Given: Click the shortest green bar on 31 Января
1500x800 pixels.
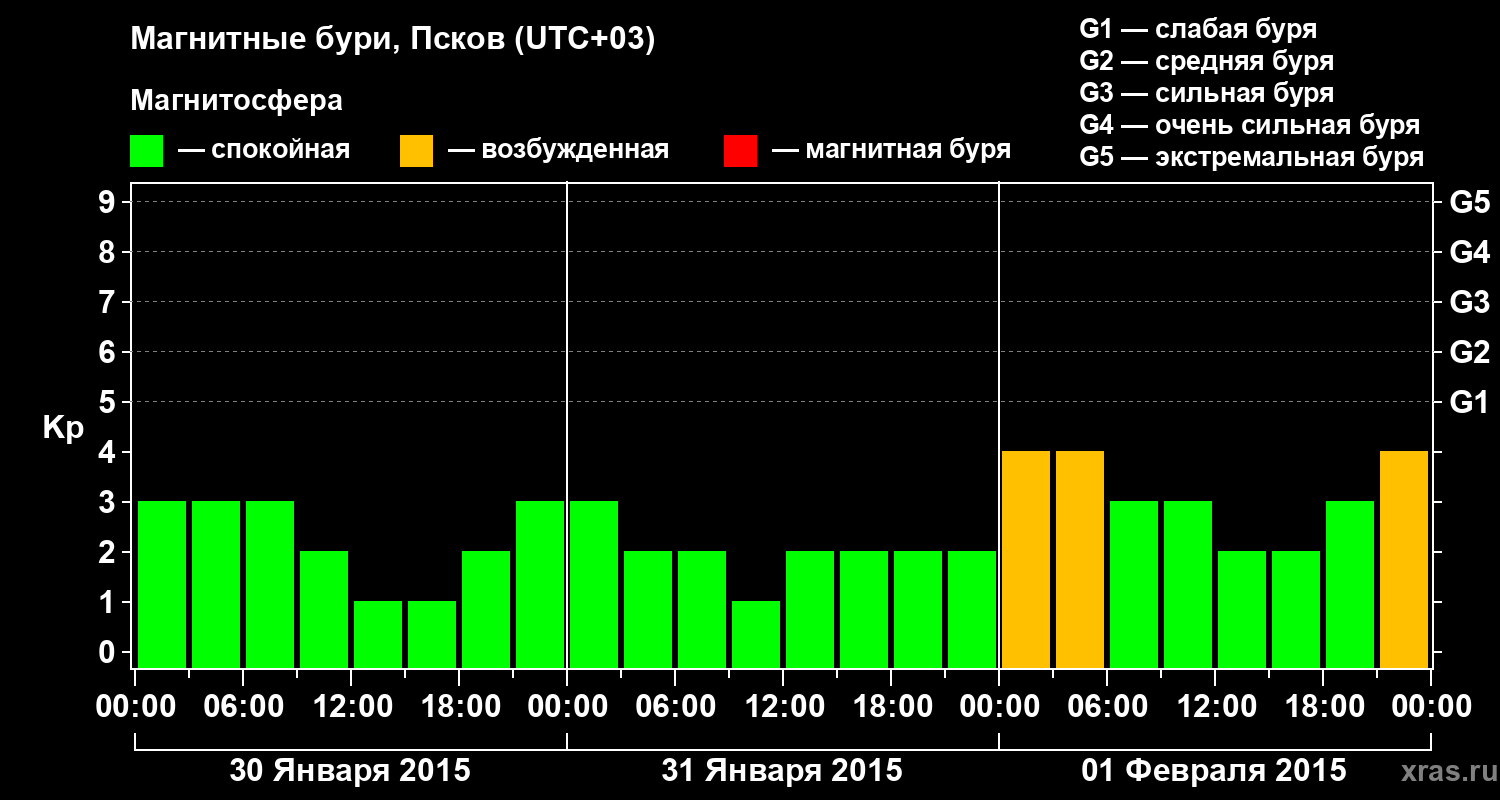Looking at the screenshot, I should (x=756, y=634).
